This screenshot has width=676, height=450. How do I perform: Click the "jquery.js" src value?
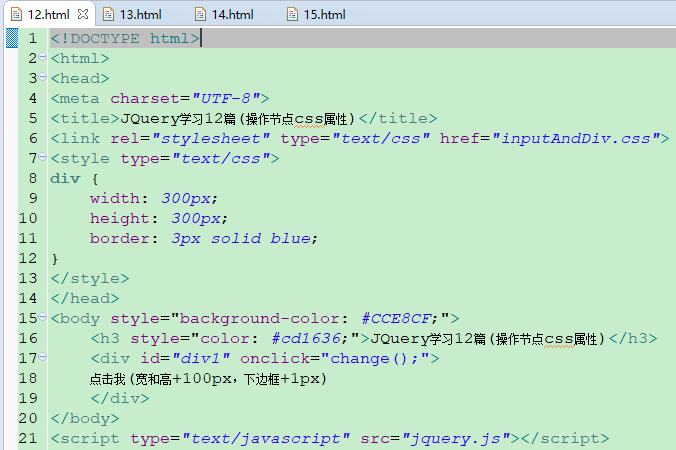click(456, 438)
